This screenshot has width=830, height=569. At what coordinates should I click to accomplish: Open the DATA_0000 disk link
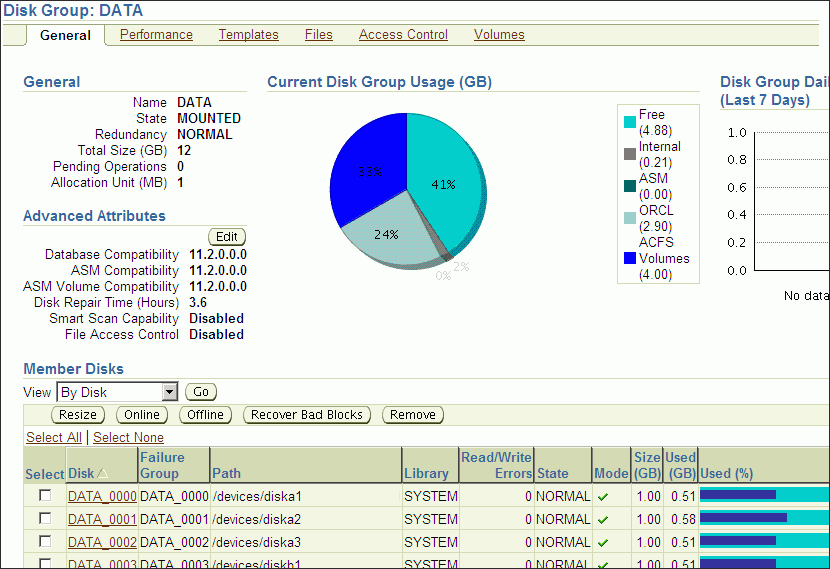[x=101, y=496]
